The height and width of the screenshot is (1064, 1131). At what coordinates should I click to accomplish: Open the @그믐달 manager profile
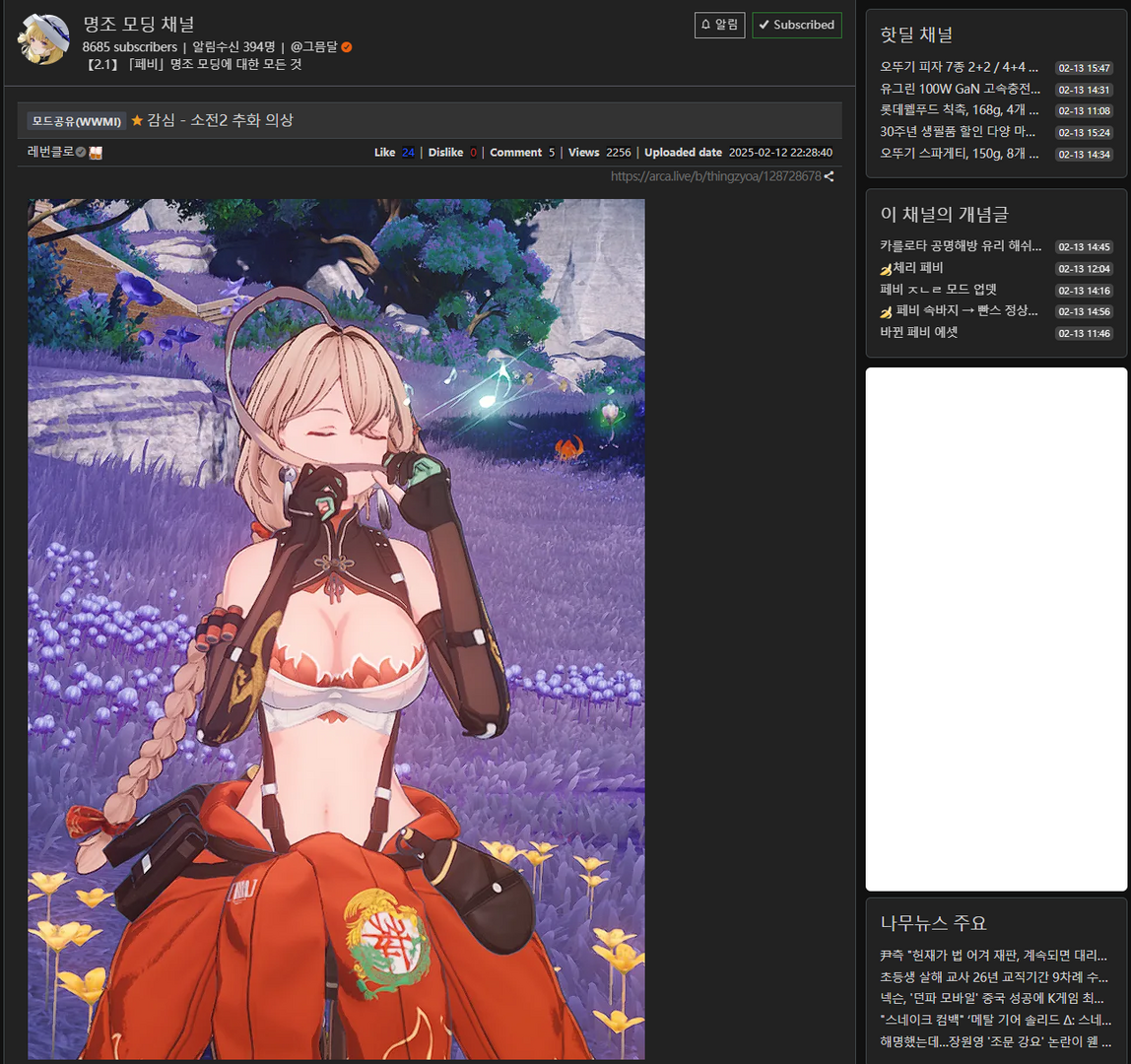point(313,47)
